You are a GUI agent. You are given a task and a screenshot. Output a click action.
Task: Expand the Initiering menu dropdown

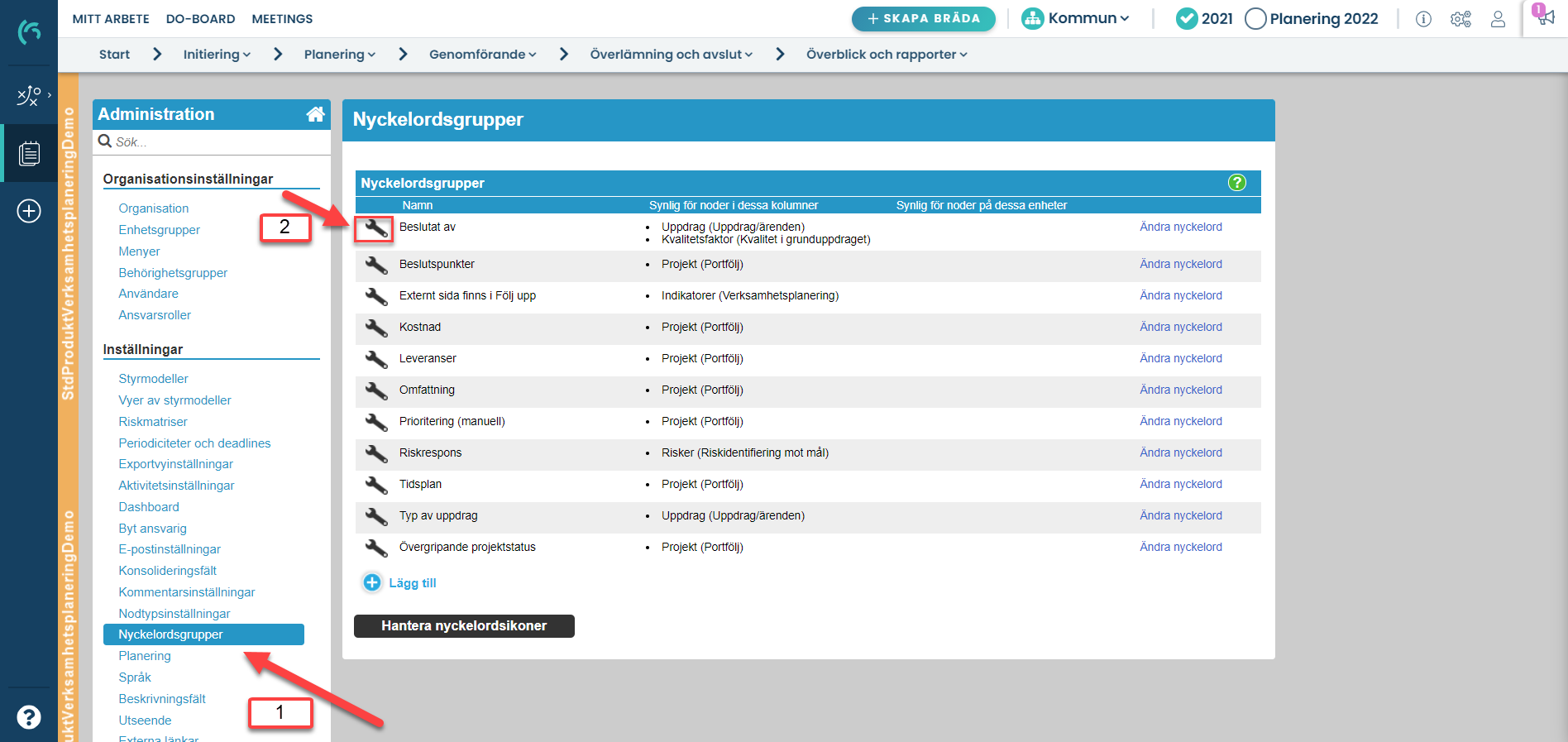217,55
